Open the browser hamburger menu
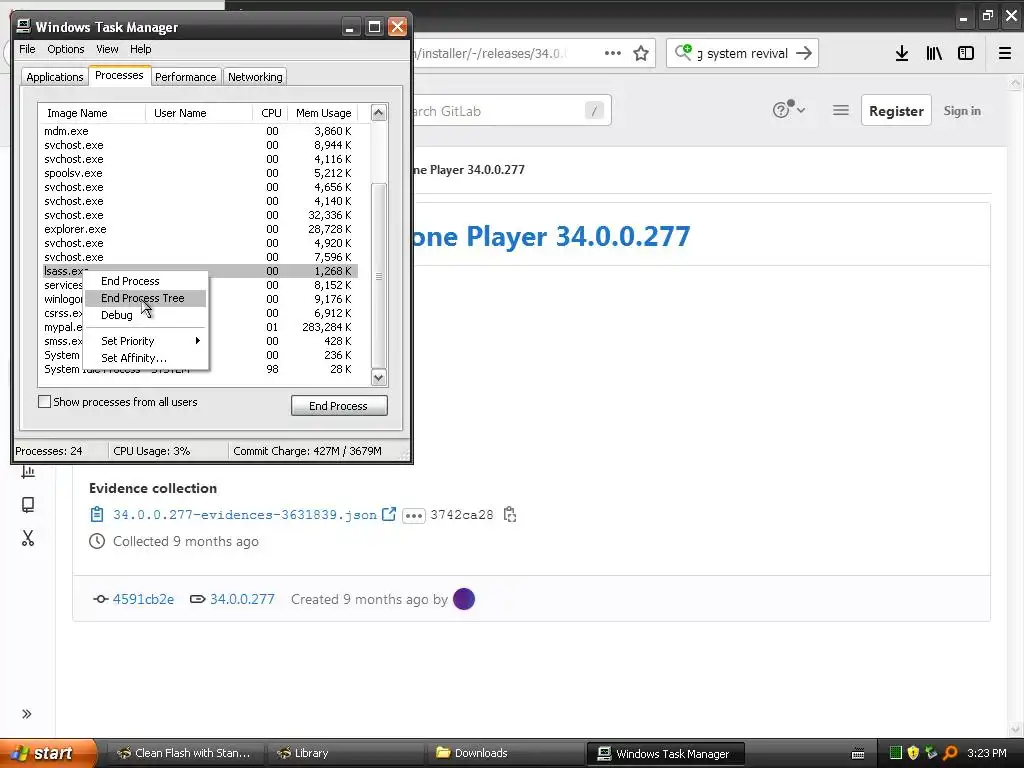The width and height of the screenshot is (1024, 768). [x=1004, y=54]
